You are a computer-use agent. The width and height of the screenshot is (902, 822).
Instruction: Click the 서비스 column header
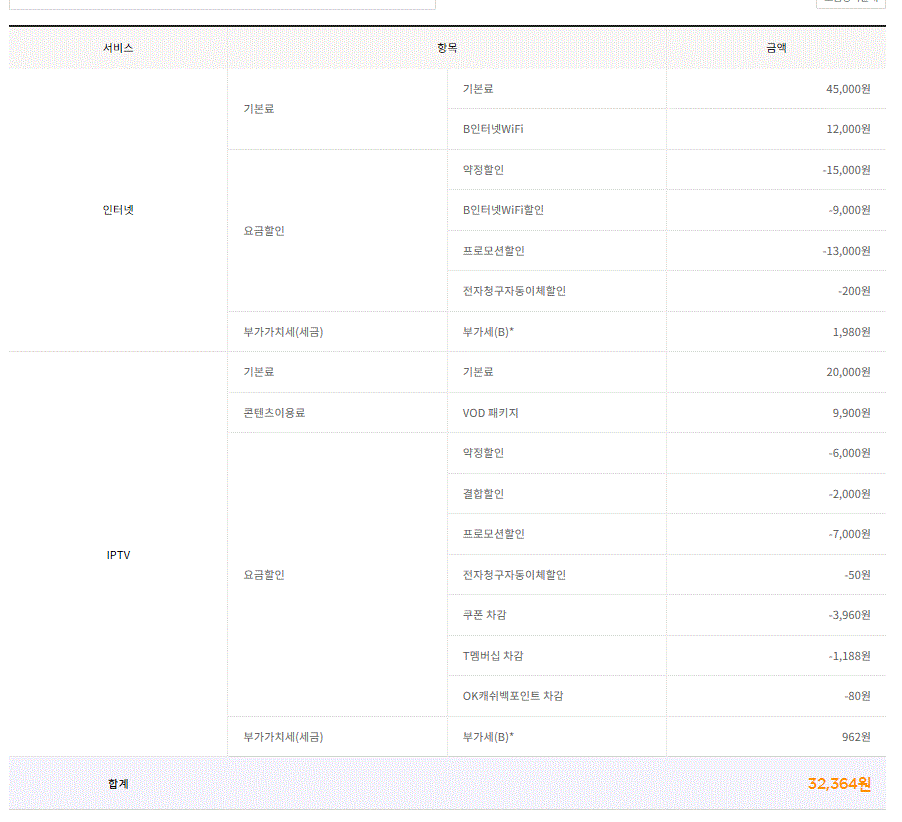tap(118, 48)
